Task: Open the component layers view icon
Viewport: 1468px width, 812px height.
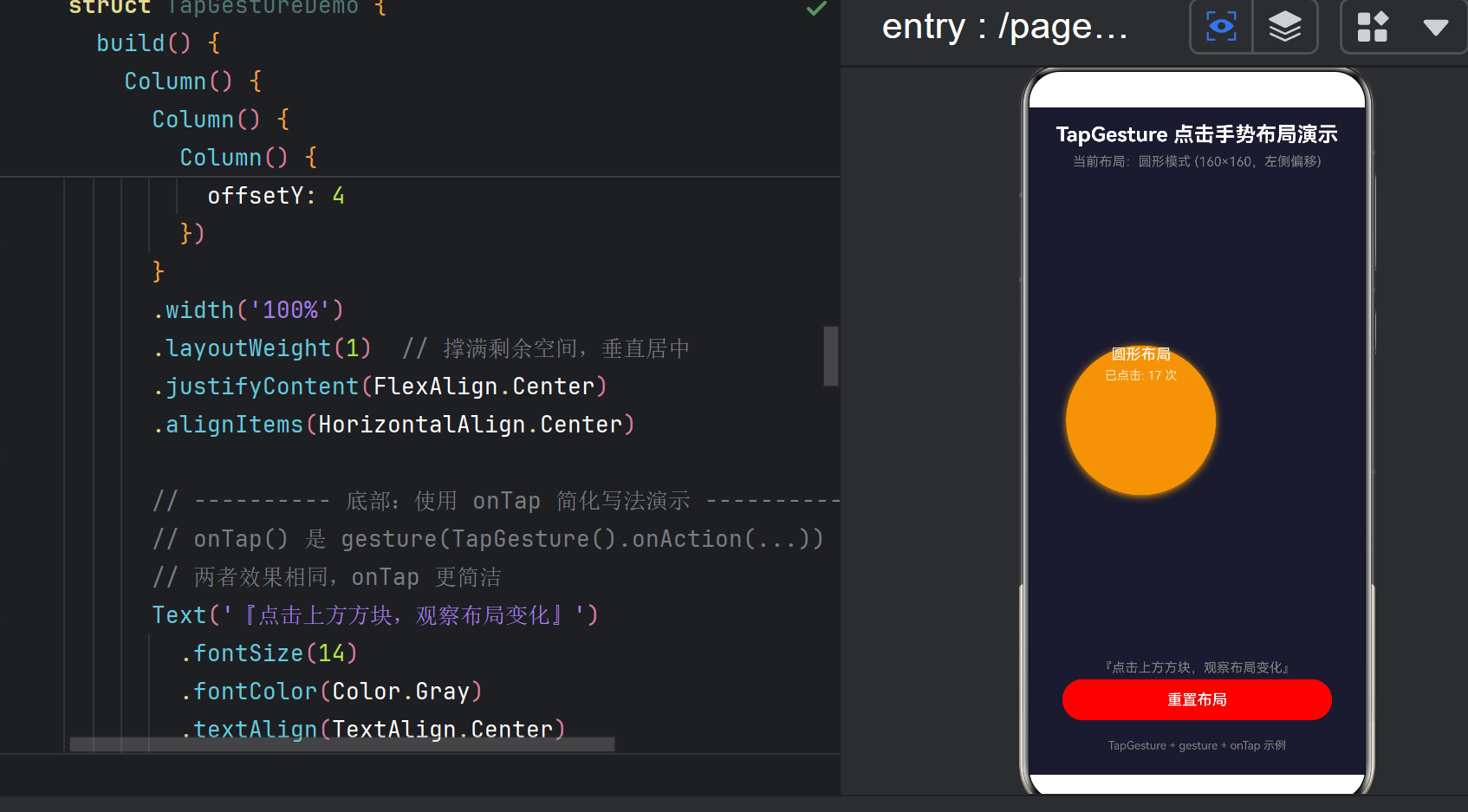Action: click(x=1285, y=26)
